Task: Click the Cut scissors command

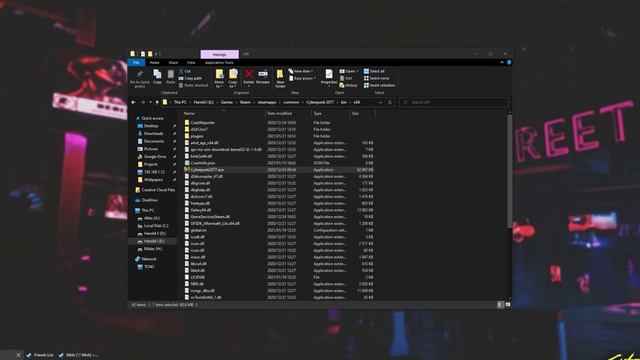Action: click(185, 71)
